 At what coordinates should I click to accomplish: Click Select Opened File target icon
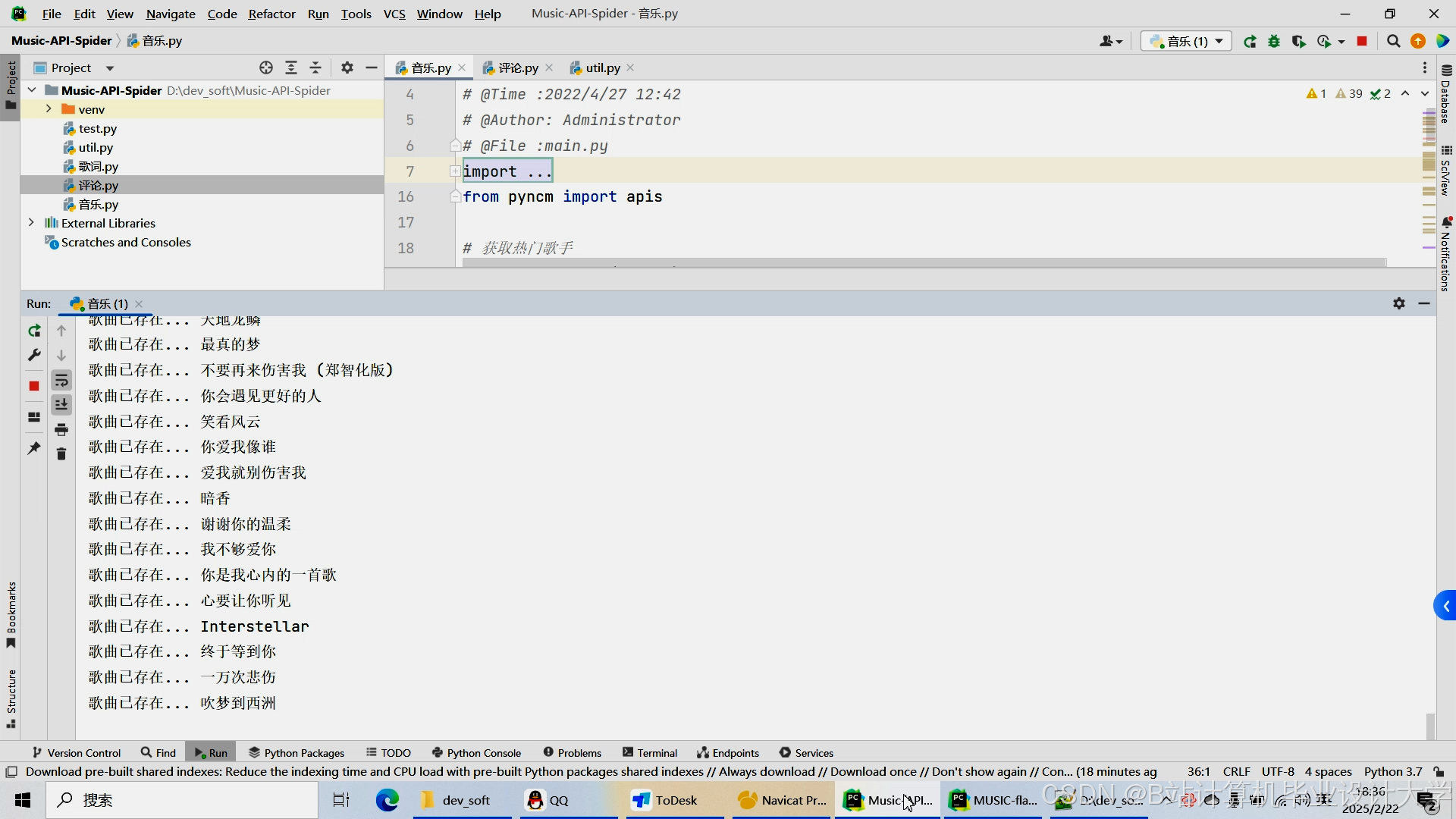point(266,67)
